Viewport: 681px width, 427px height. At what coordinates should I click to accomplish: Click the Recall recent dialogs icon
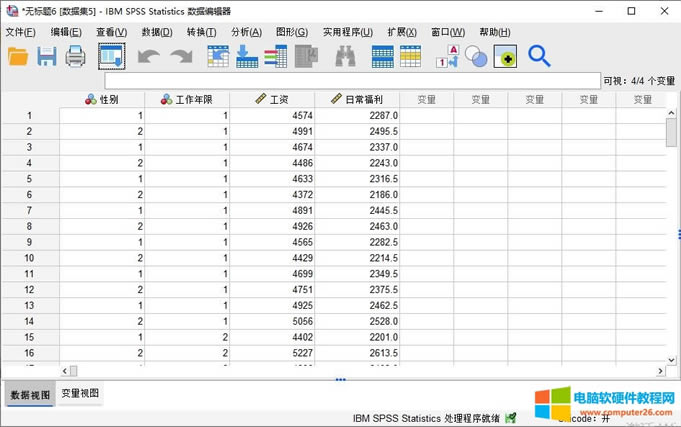(112, 57)
